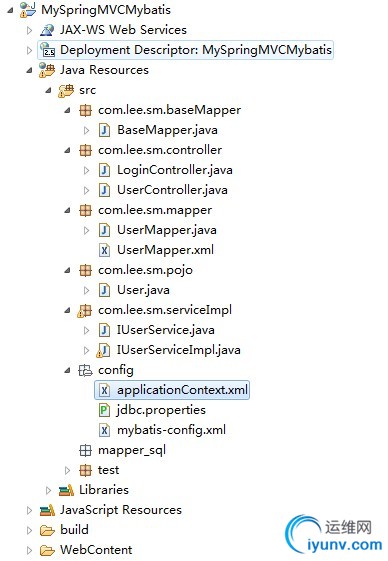
Task: Collapse the config package node
Action: click(67, 371)
